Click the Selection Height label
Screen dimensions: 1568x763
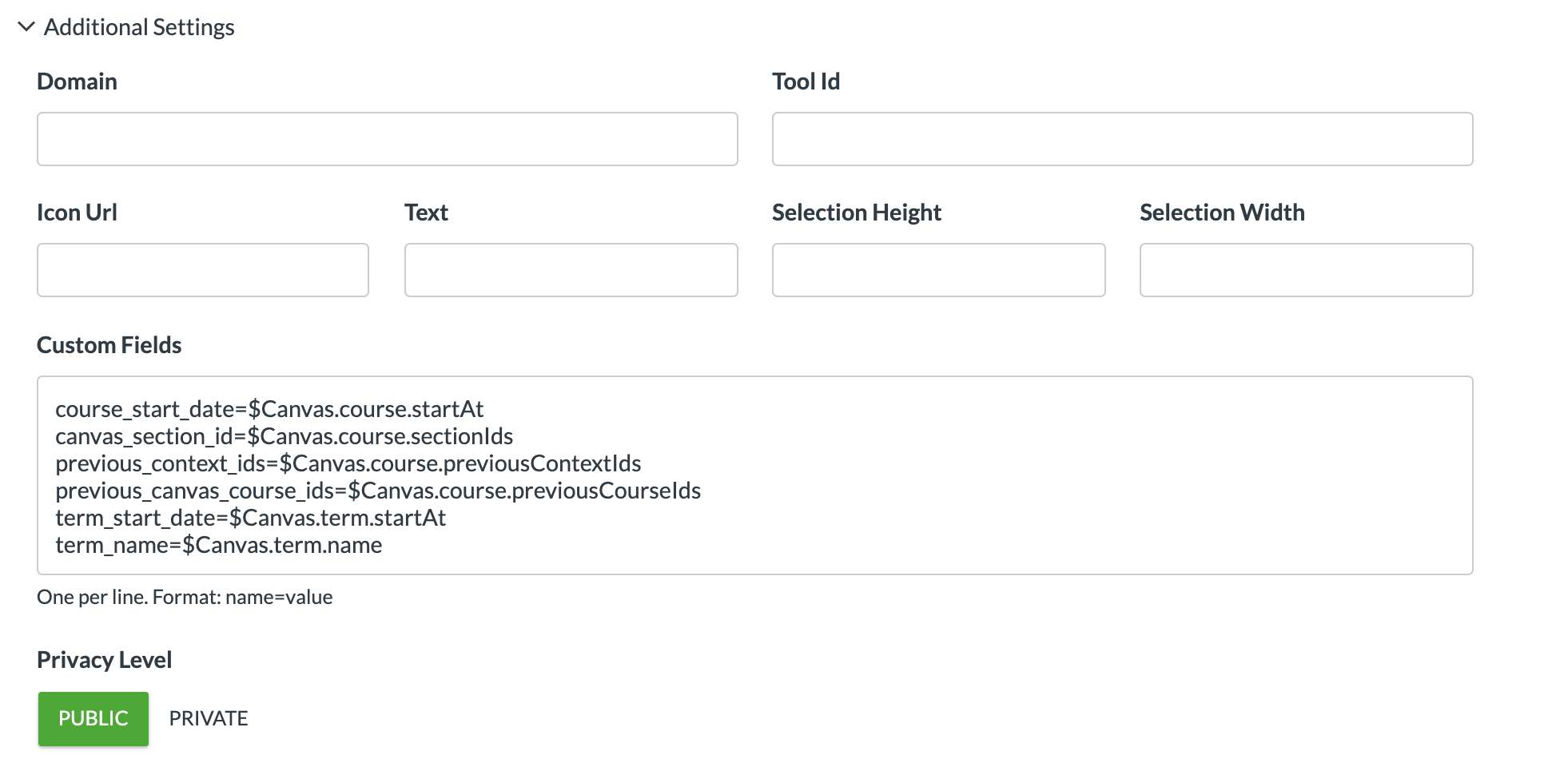pyautogui.click(x=856, y=213)
